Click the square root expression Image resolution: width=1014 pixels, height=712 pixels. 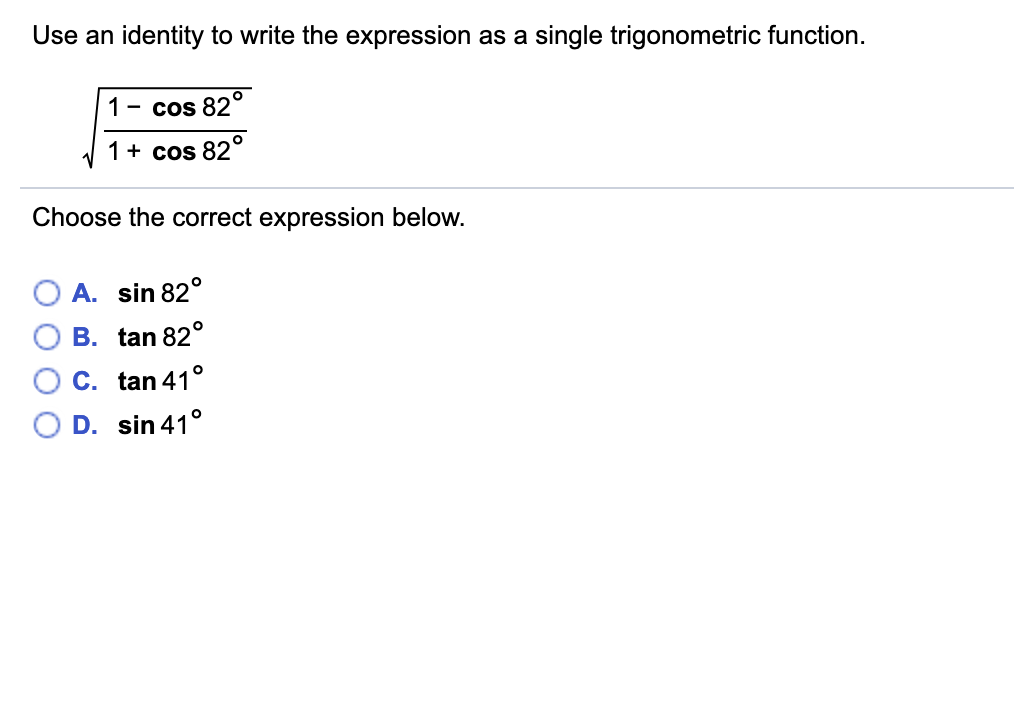(x=165, y=127)
